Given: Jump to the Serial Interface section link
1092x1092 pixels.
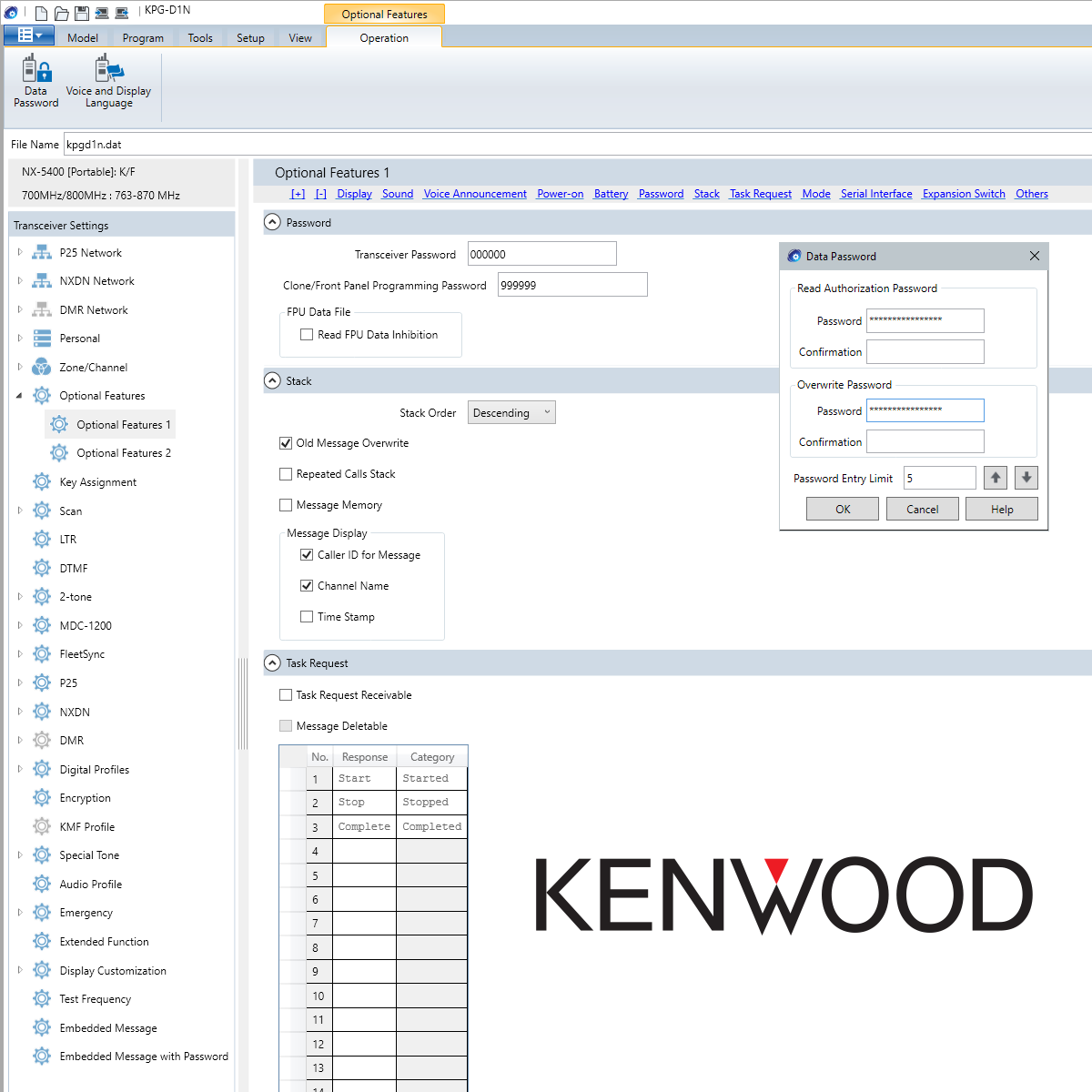Looking at the screenshot, I should pos(875,194).
